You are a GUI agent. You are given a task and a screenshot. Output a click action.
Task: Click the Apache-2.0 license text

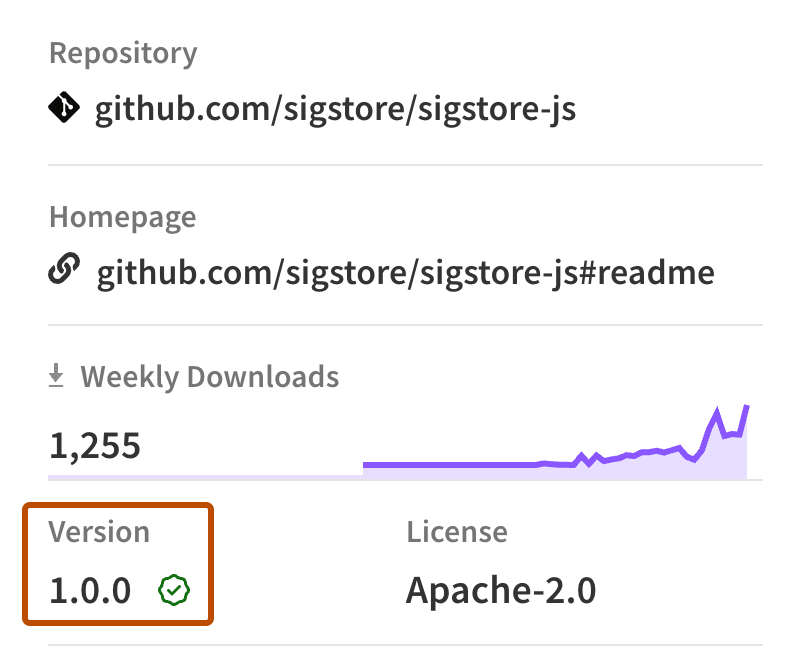point(500,590)
